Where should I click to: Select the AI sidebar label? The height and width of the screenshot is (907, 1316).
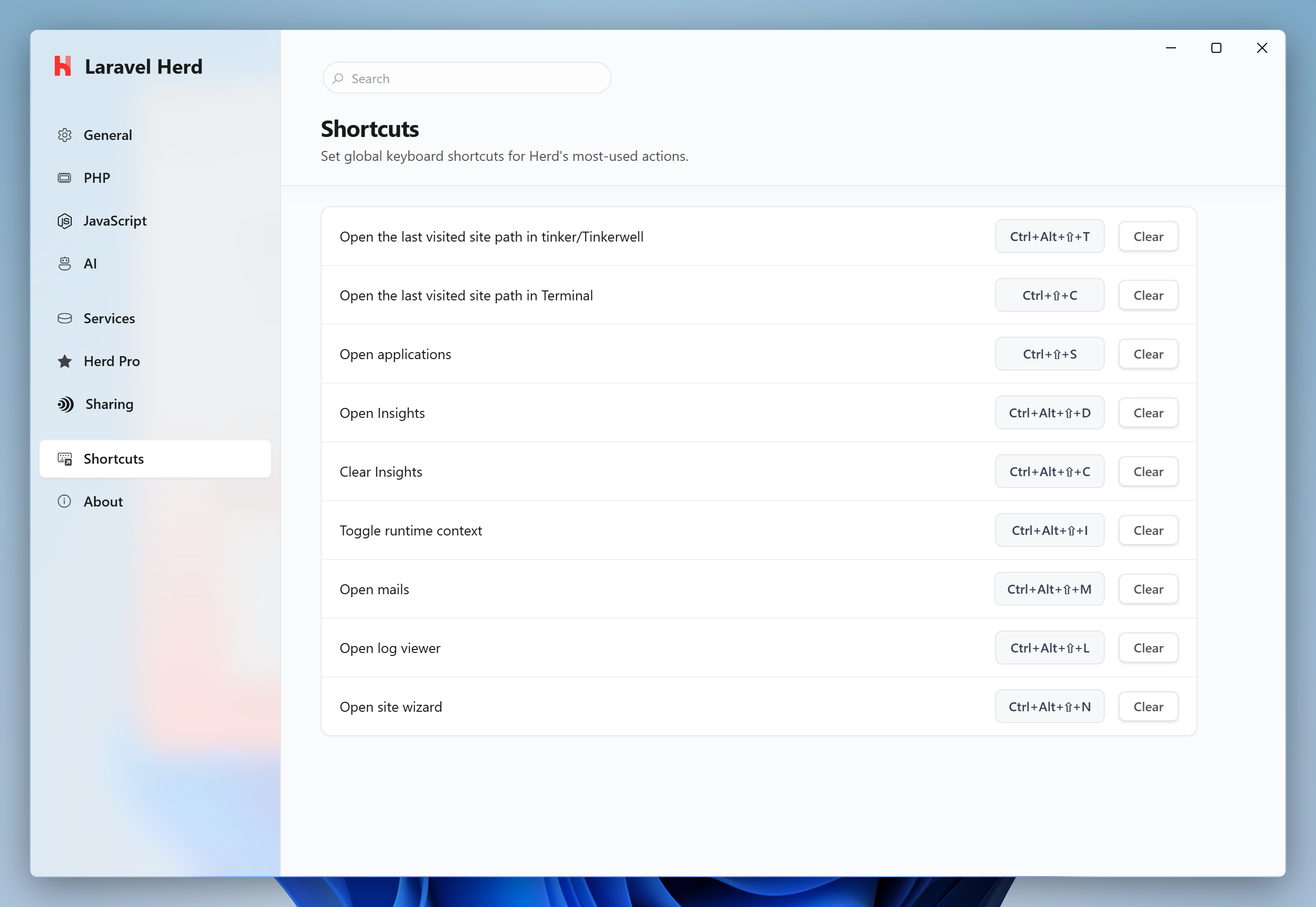pos(90,263)
